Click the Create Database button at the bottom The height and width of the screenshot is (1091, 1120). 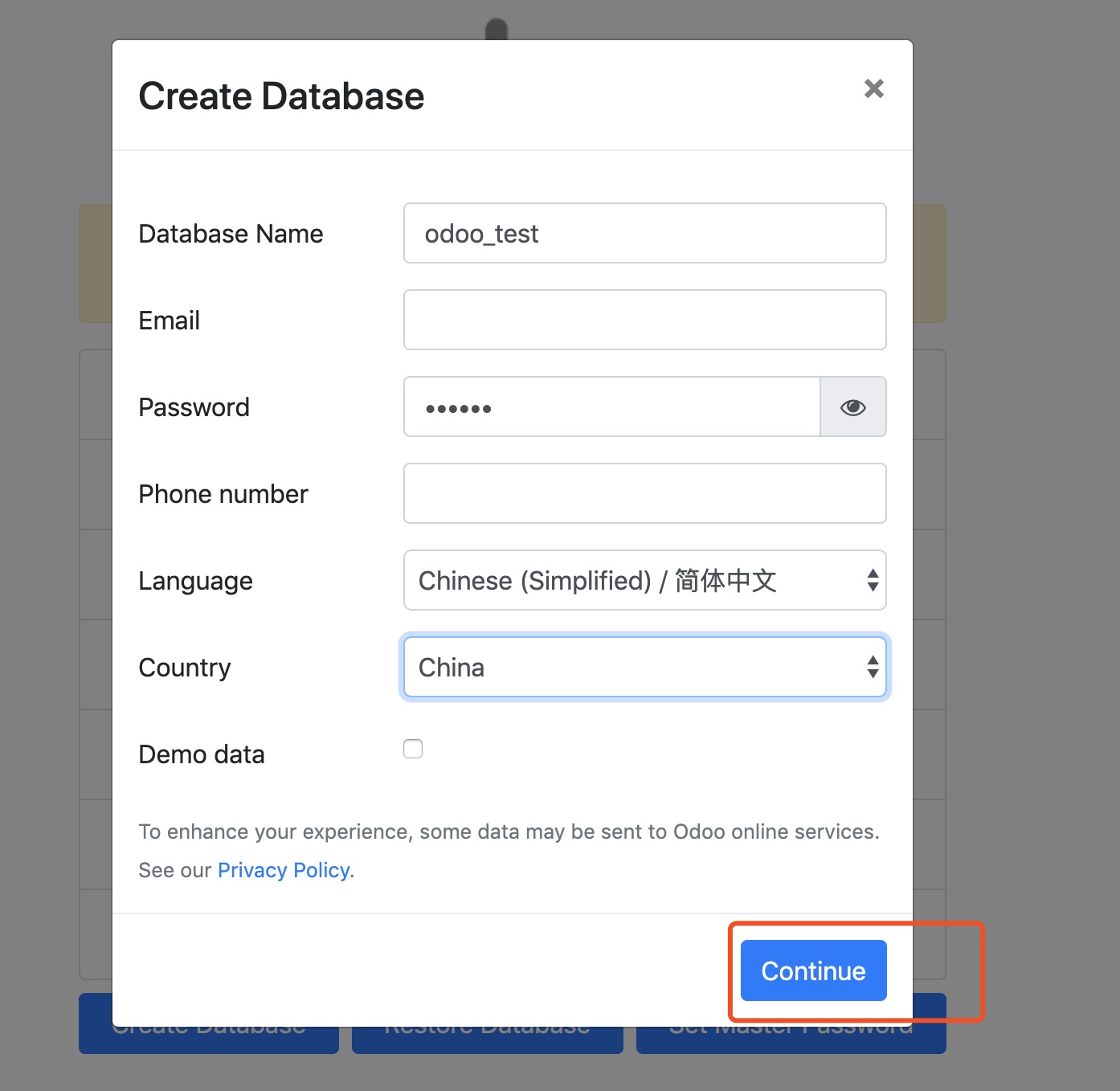click(208, 1024)
